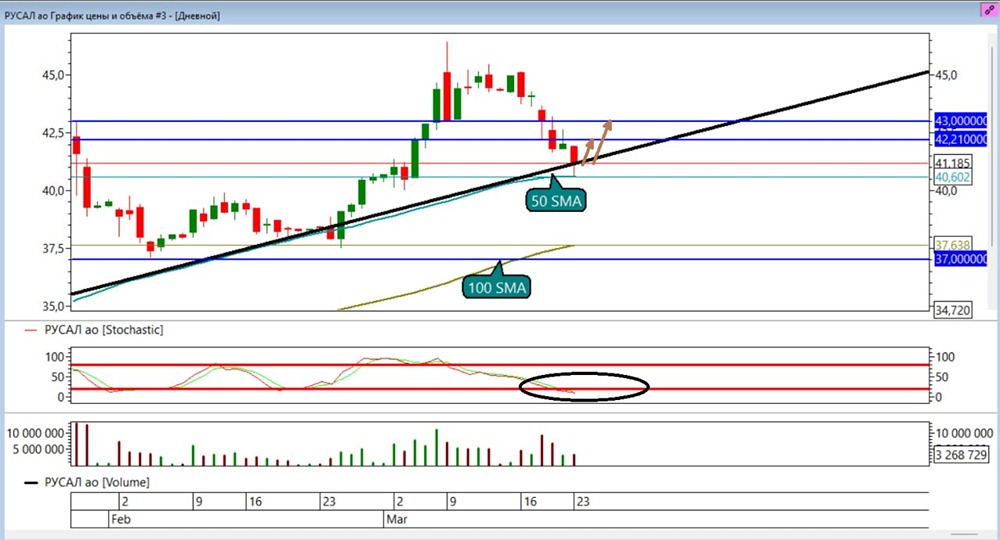Click the blue 37,000000 price level tag
1000x540 pixels.
point(960,259)
